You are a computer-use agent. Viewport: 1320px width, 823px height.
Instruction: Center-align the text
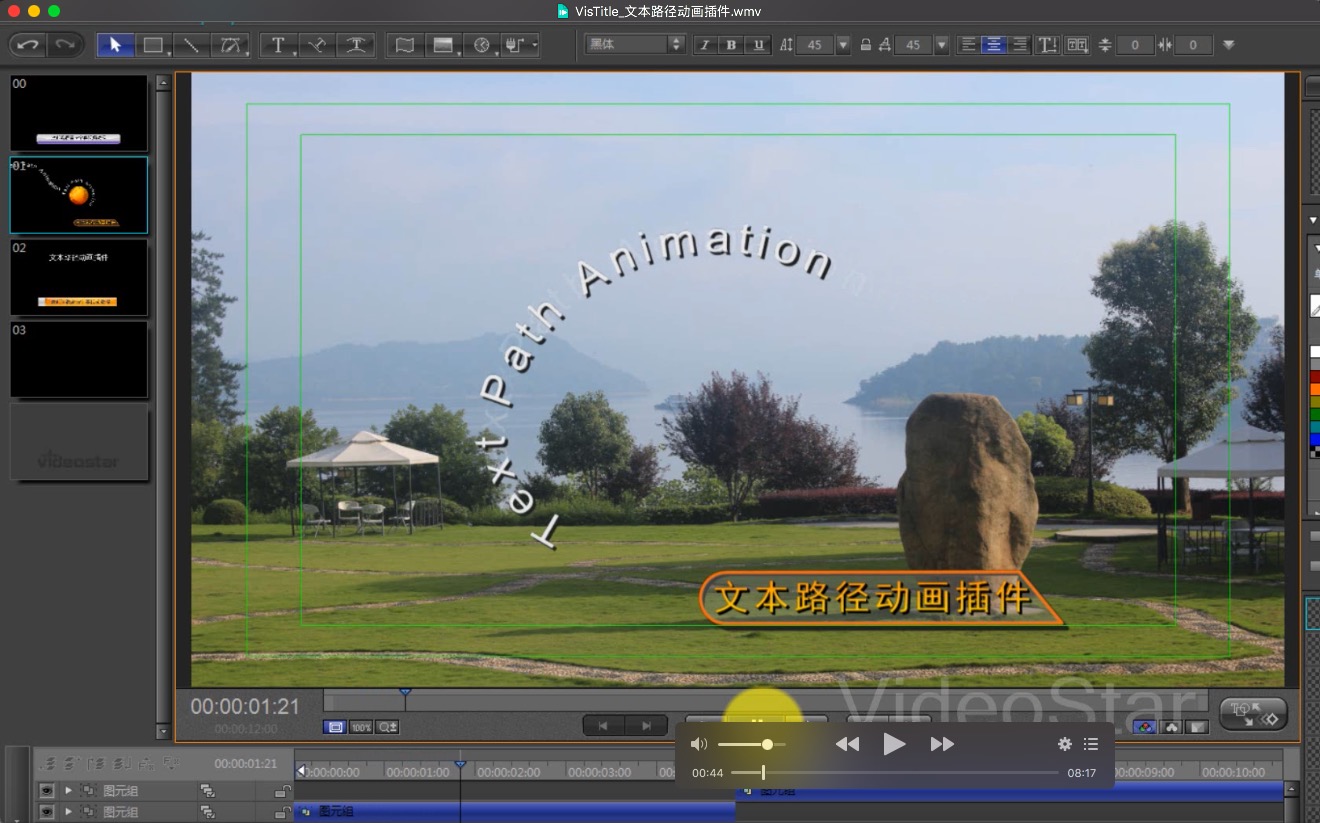[x=993, y=45]
